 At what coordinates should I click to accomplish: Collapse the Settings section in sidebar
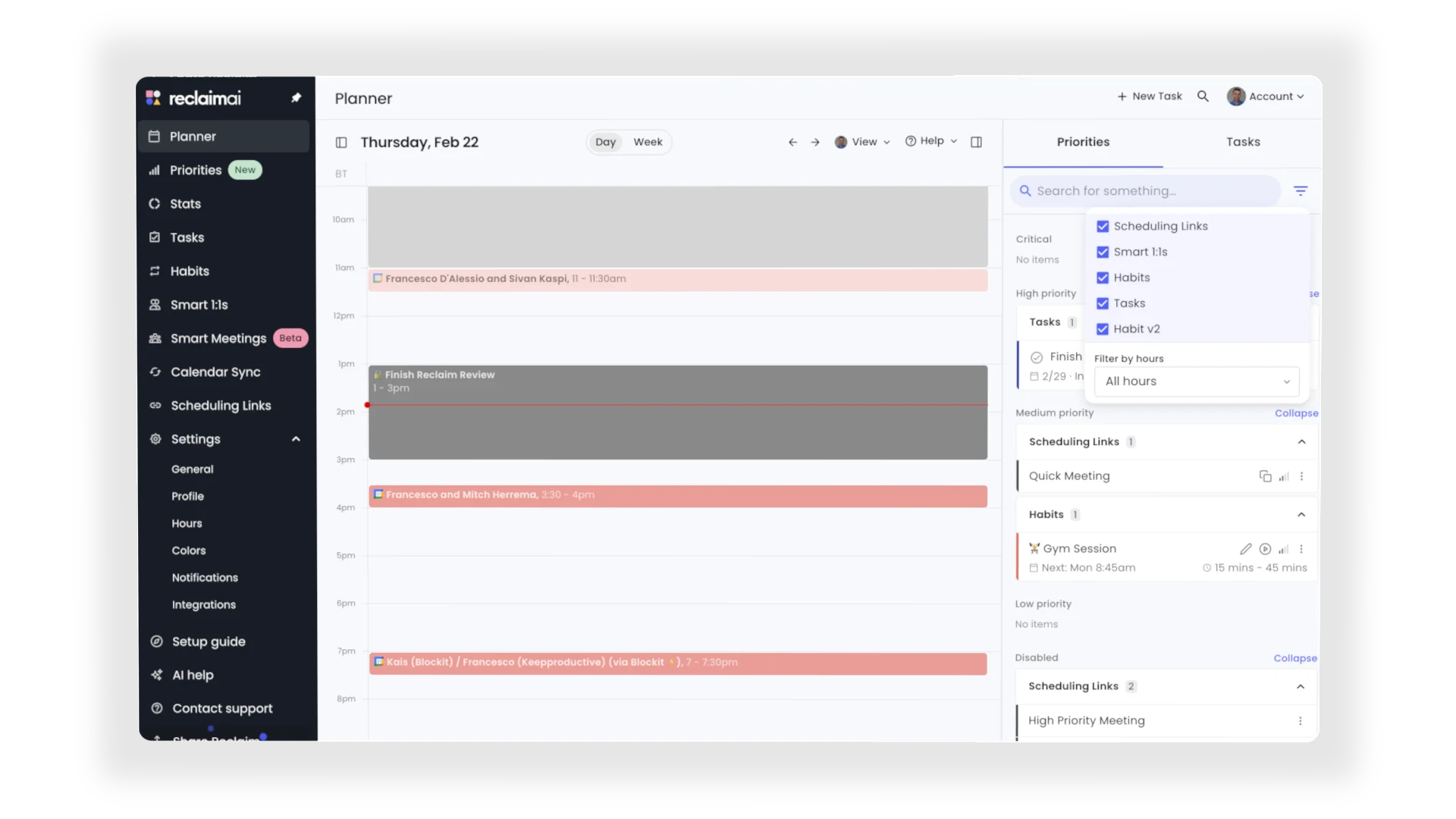click(x=296, y=439)
